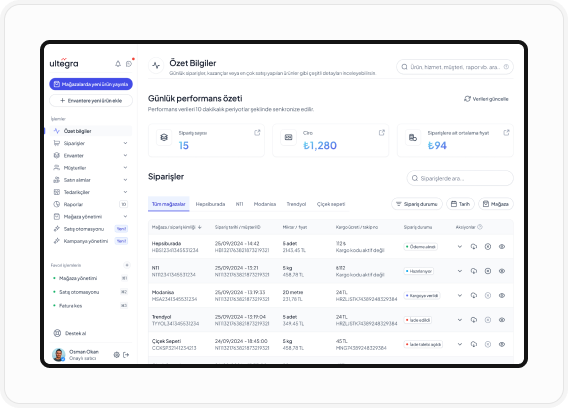Image resolution: width=568 pixels, height=408 pixels.
Task: Click the logout icon beside user name
Action: tap(126, 355)
